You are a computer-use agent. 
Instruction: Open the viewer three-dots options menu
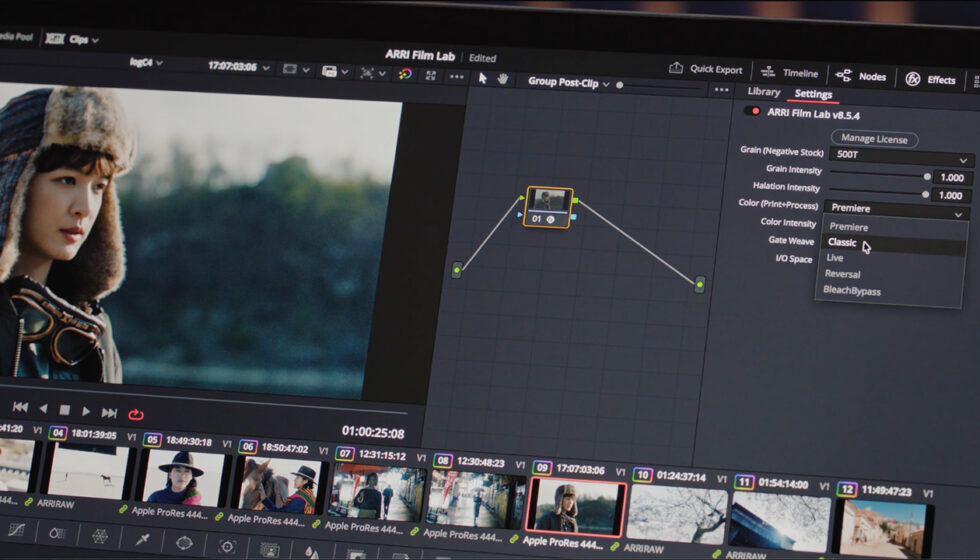[457, 77]
